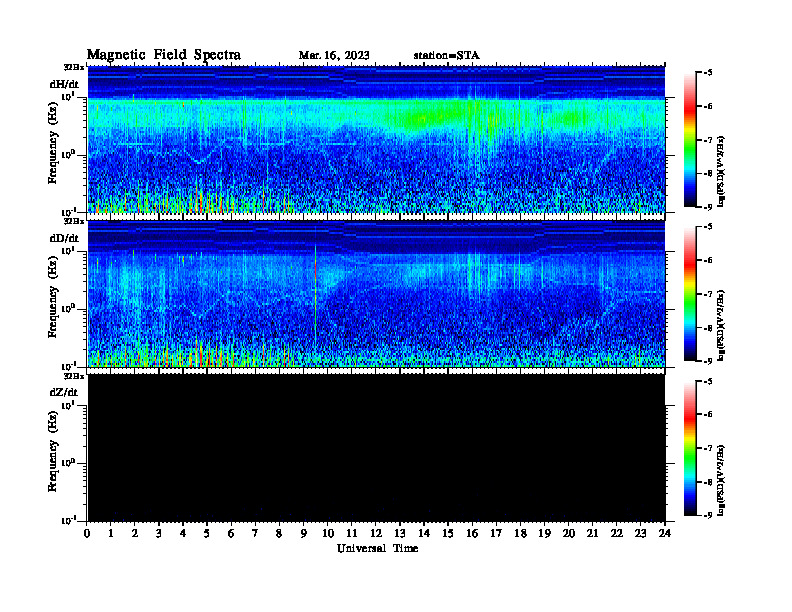The image size is (792, 612).
Task: Click hour tick label "22" on the time axis
Action: tap(617, 533)
